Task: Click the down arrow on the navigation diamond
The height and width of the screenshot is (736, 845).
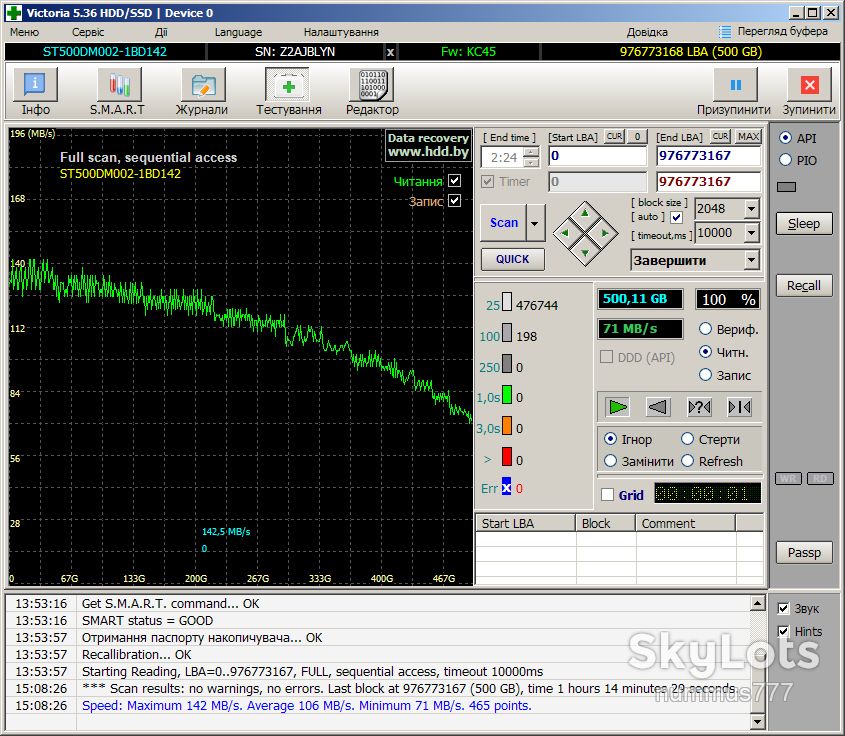Action: coord(585,253)
